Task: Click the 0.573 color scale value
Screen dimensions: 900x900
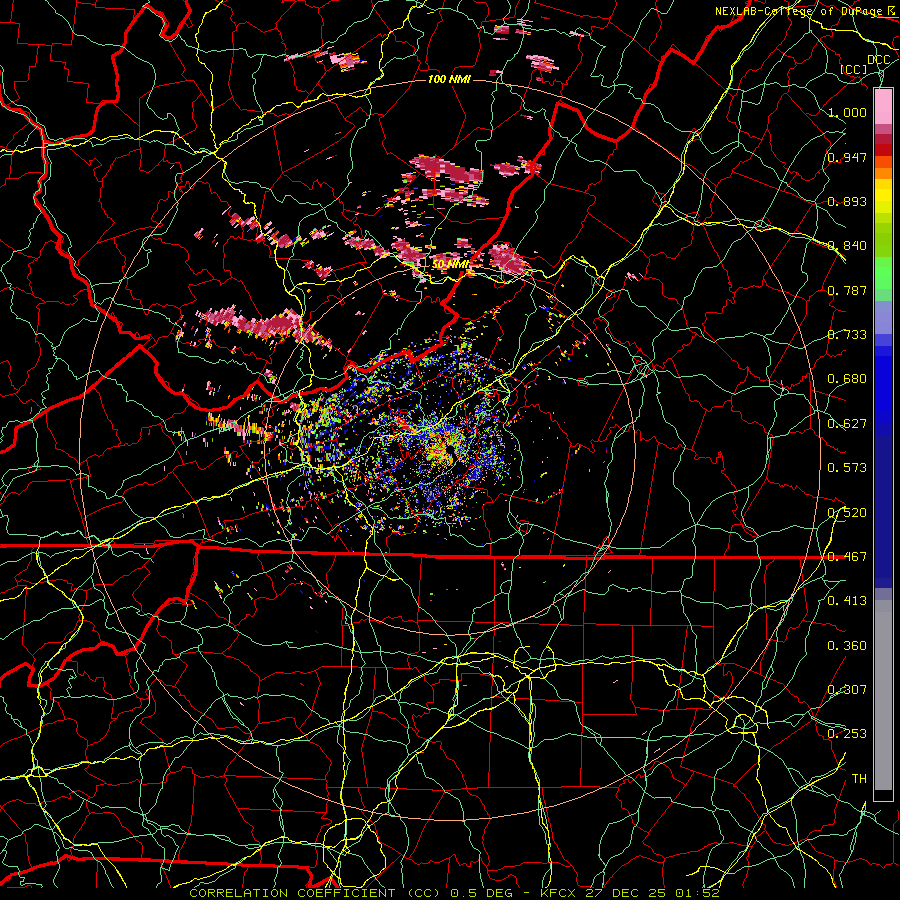Action: 847,468
